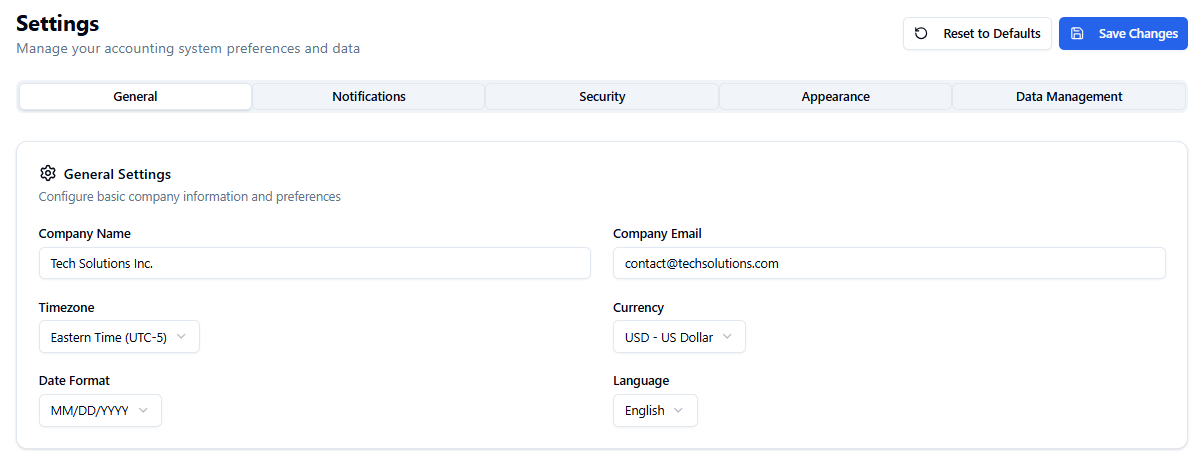Expand the USD - US Dollar currency selector
Viewport: 1199px width, 459px height.
point(679,337)
